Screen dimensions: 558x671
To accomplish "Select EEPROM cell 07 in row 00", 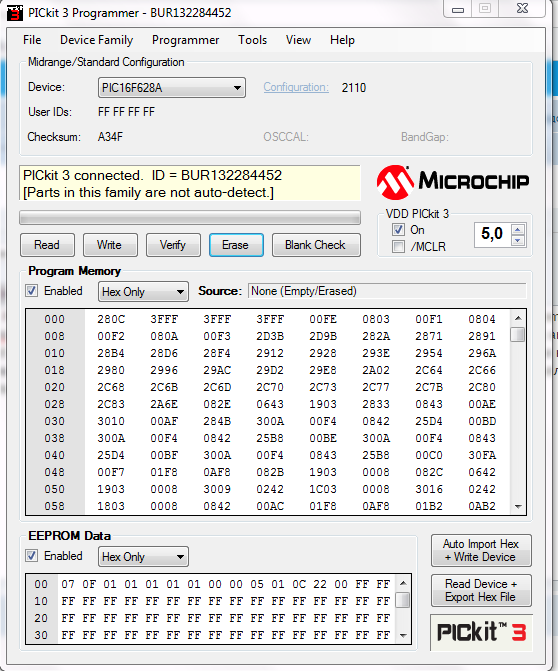I will coord(68,584).
